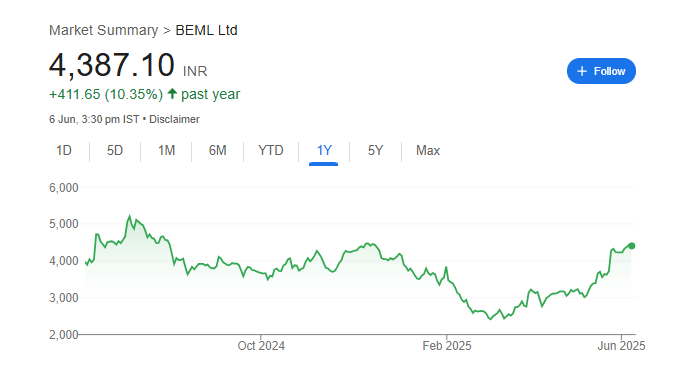This screenshot has width=684, height=367.
Task: Click the plus icon in Follow button
Action: [x=582, y=71]
